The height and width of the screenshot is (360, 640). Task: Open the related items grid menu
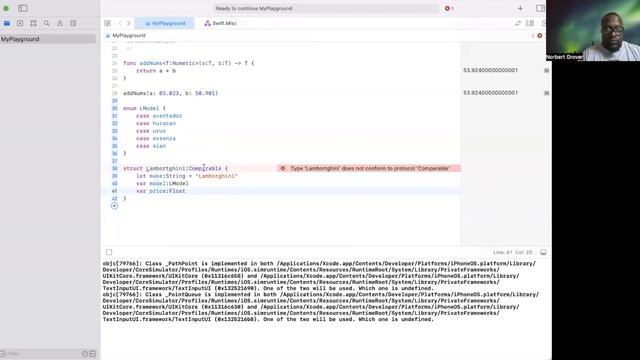[x=107, y=23]
